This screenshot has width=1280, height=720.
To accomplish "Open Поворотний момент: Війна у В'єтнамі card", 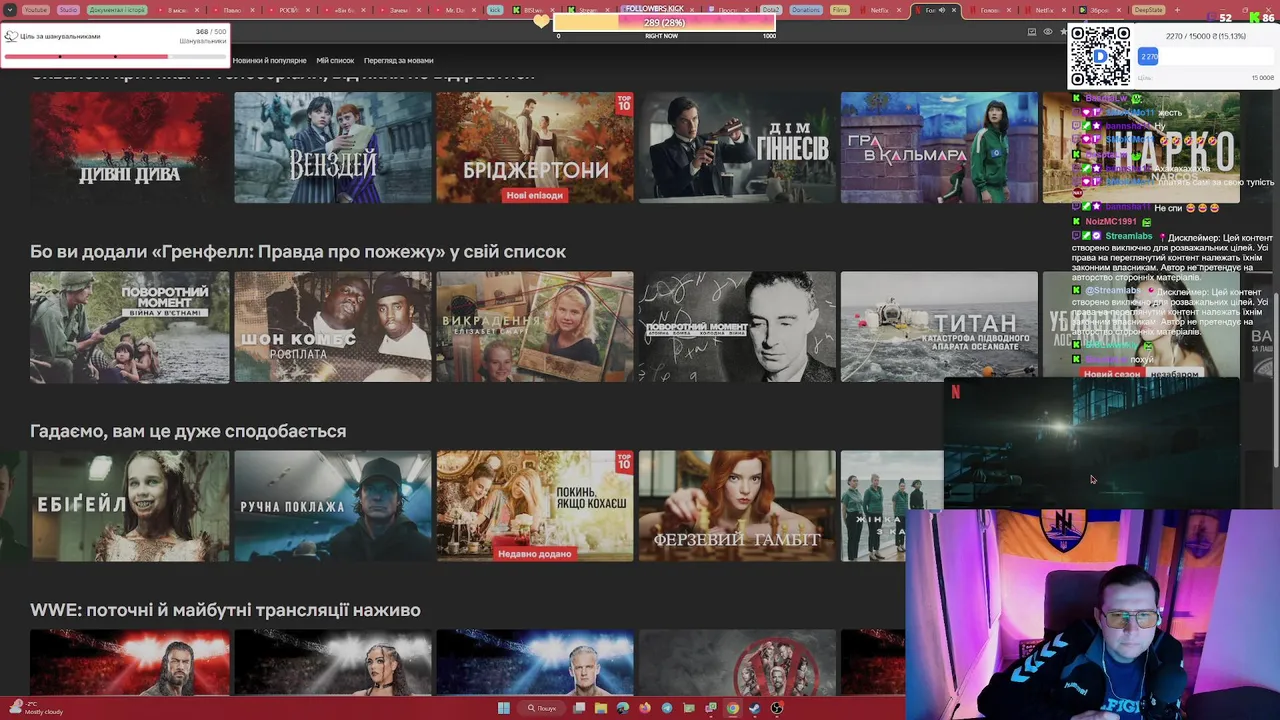I will pyautogui.click(x=129, y=327).
